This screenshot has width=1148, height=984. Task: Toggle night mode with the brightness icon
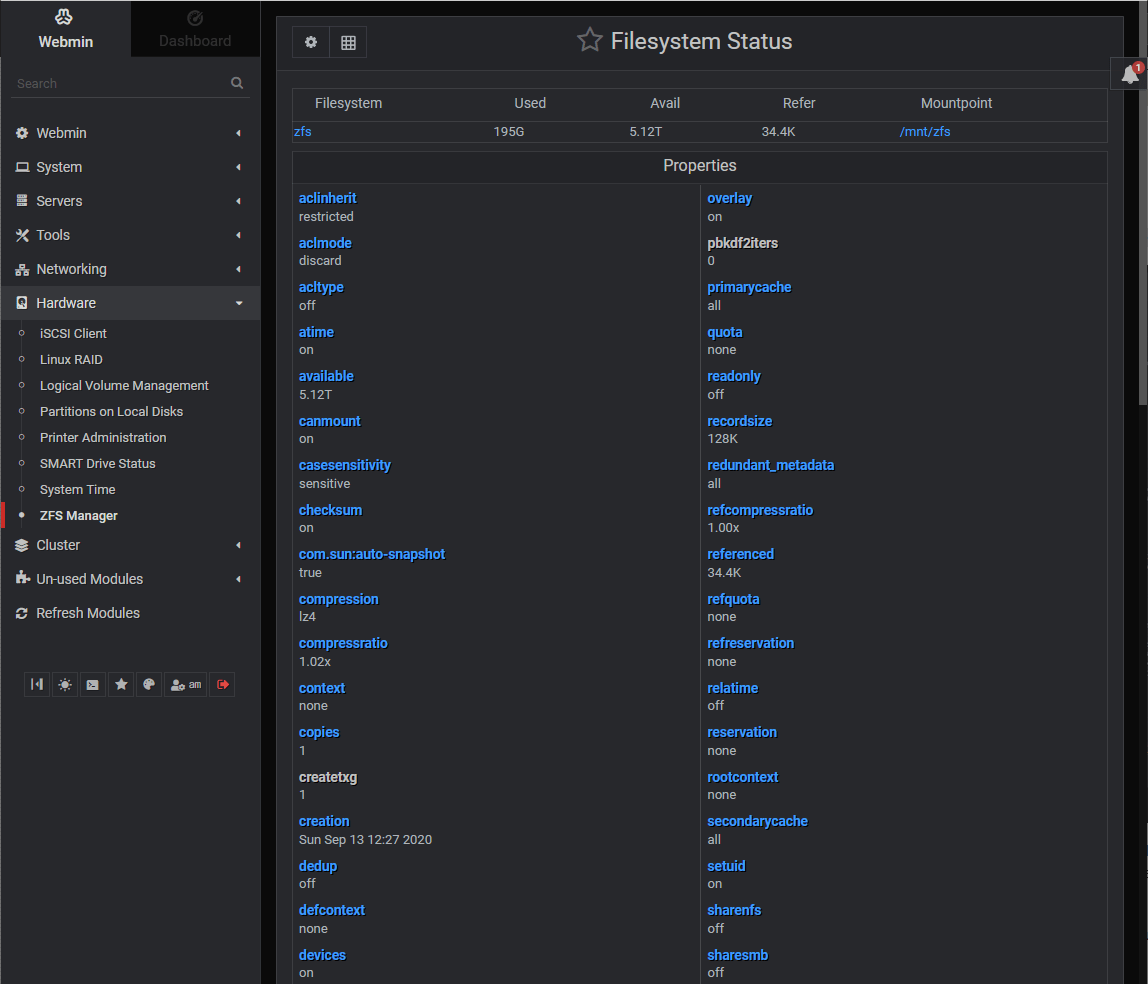65,684
